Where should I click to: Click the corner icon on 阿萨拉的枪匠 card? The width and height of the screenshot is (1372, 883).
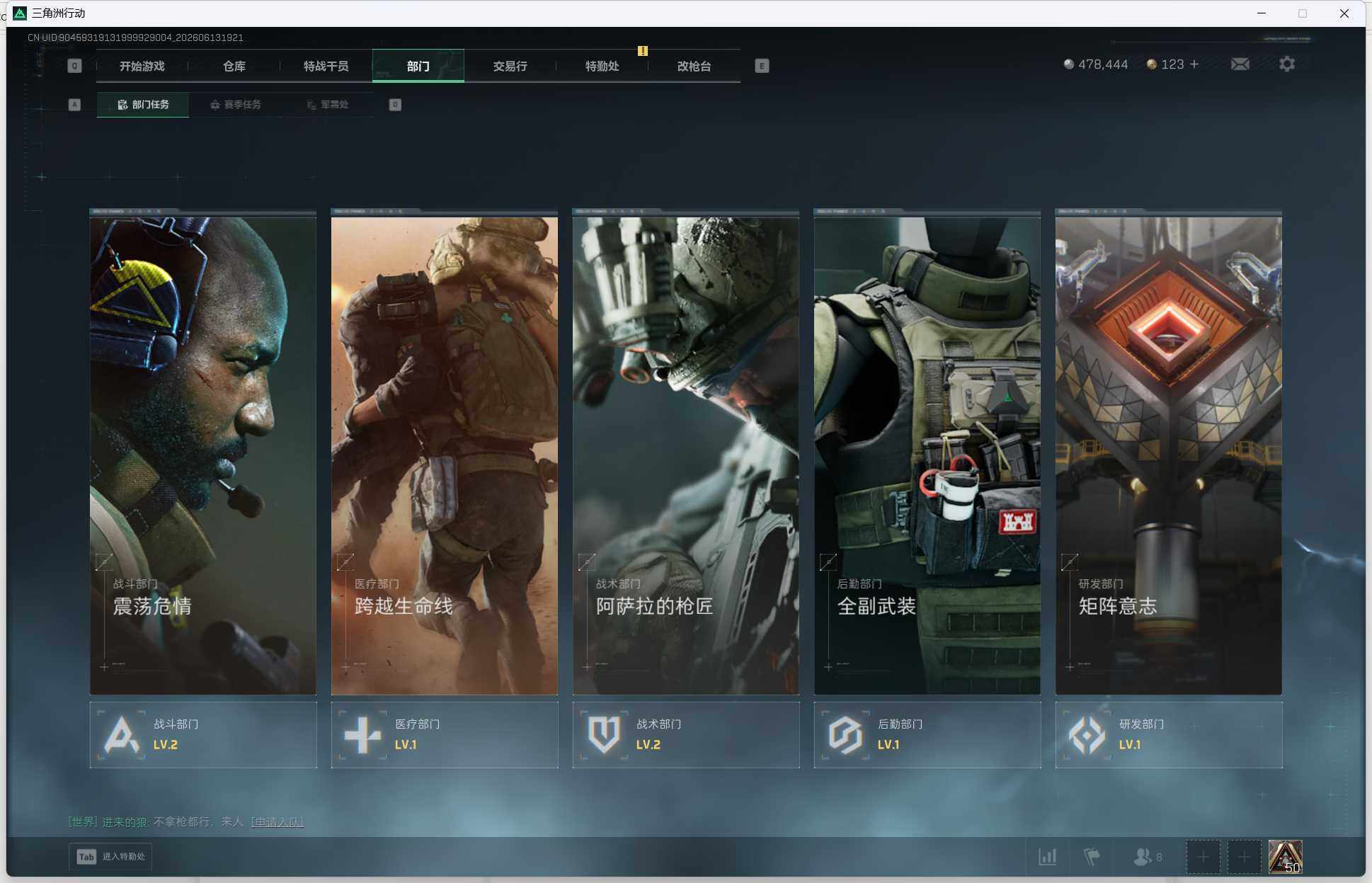coord(587,562)
